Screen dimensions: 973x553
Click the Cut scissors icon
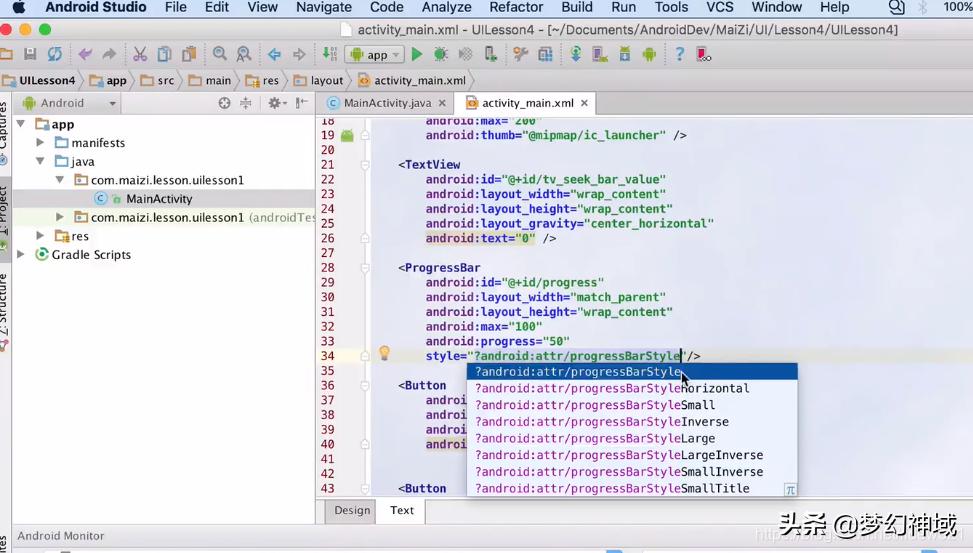(x=140, y=54)
